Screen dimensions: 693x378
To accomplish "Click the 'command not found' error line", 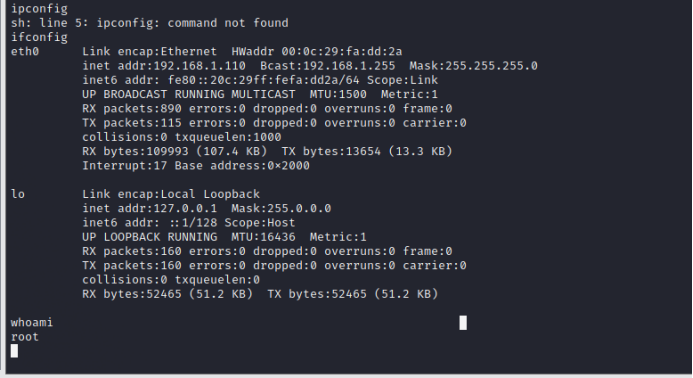I will click(149, 23).
